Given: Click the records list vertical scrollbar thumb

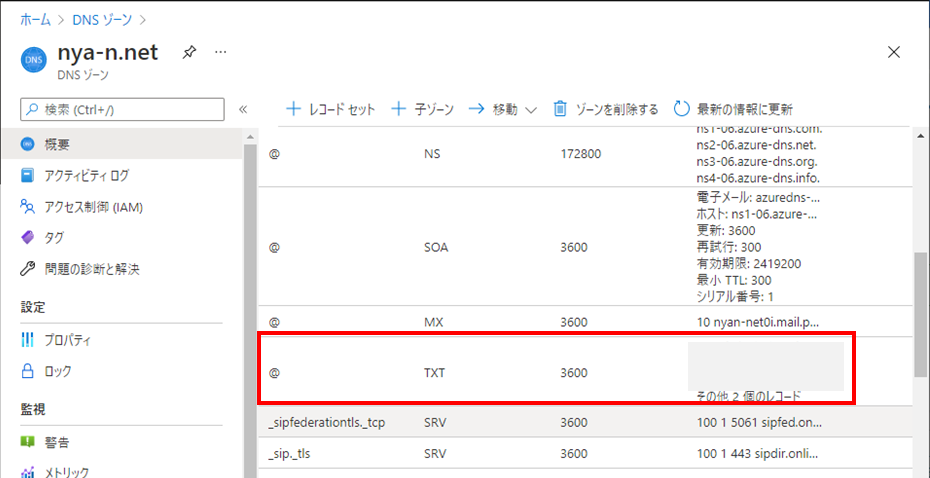Looking at the screenshot, I should (x=920, y=314).
